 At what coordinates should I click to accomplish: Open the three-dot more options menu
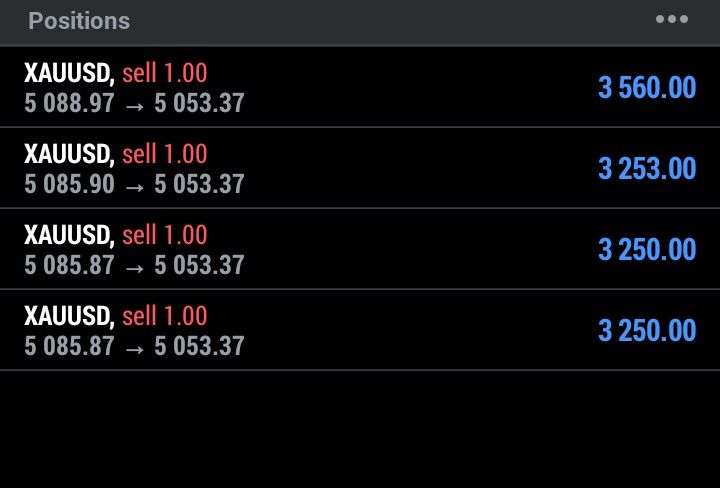tap(672, 20)
